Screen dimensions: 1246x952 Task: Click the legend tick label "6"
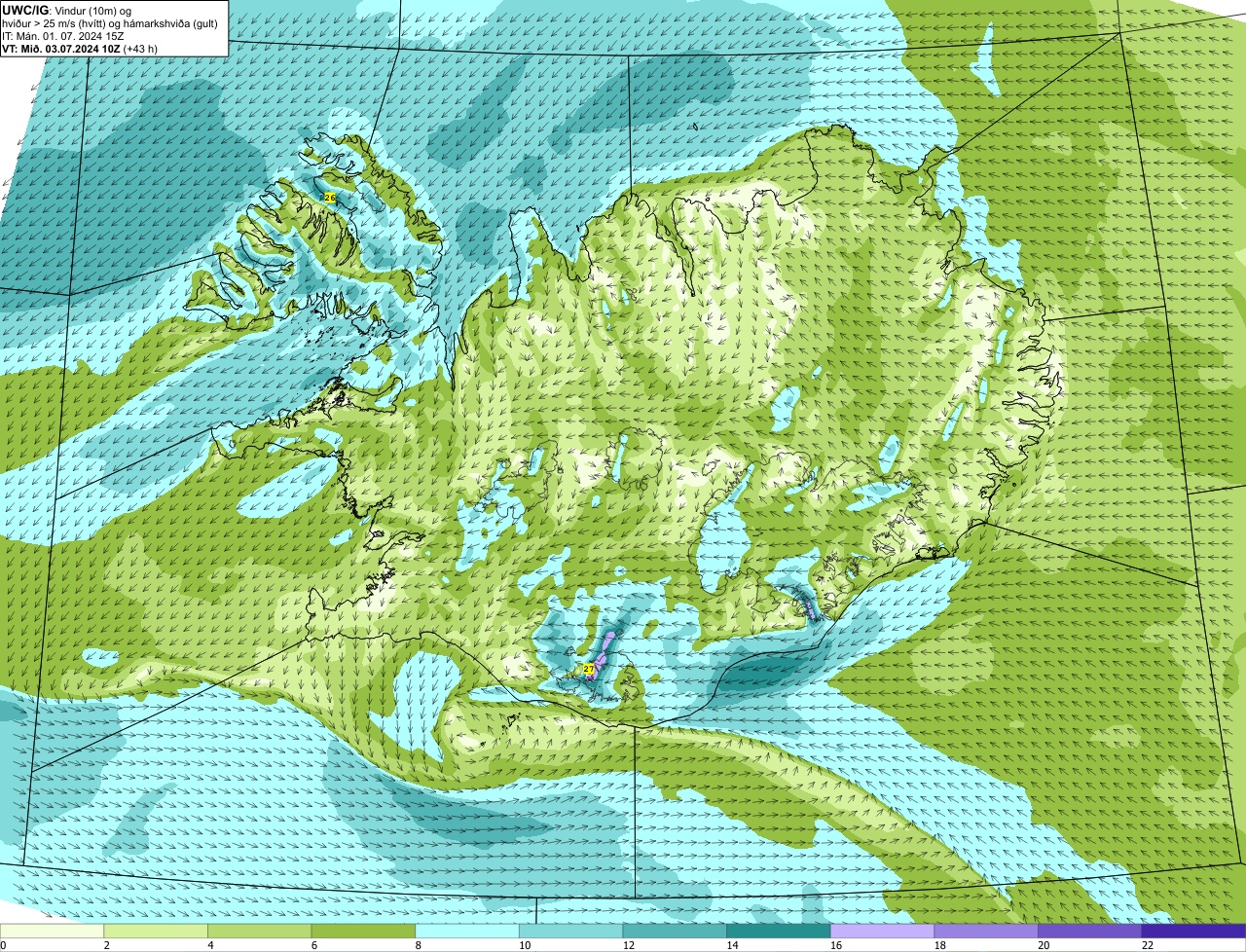tap(313, 945)
